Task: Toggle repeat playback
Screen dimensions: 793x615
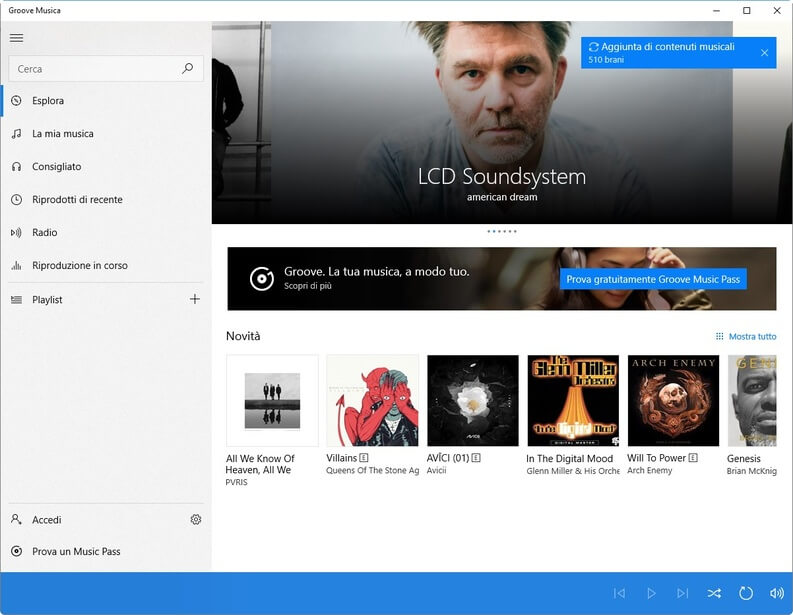Action: click(x=746, y=593)
